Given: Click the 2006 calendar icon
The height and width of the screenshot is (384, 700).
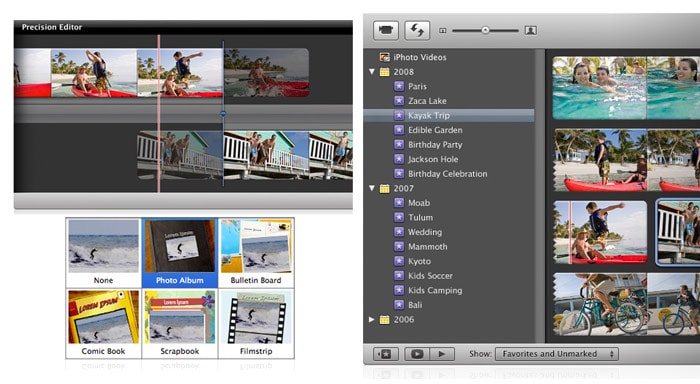Looking at the screenshot, I should [384, 320].
